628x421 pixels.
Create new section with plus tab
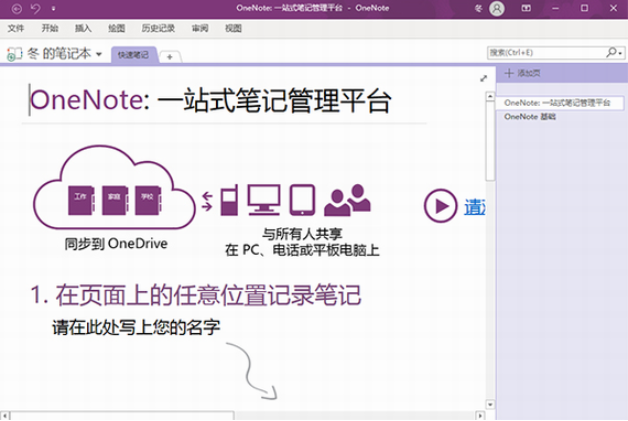tap(169, 56)
